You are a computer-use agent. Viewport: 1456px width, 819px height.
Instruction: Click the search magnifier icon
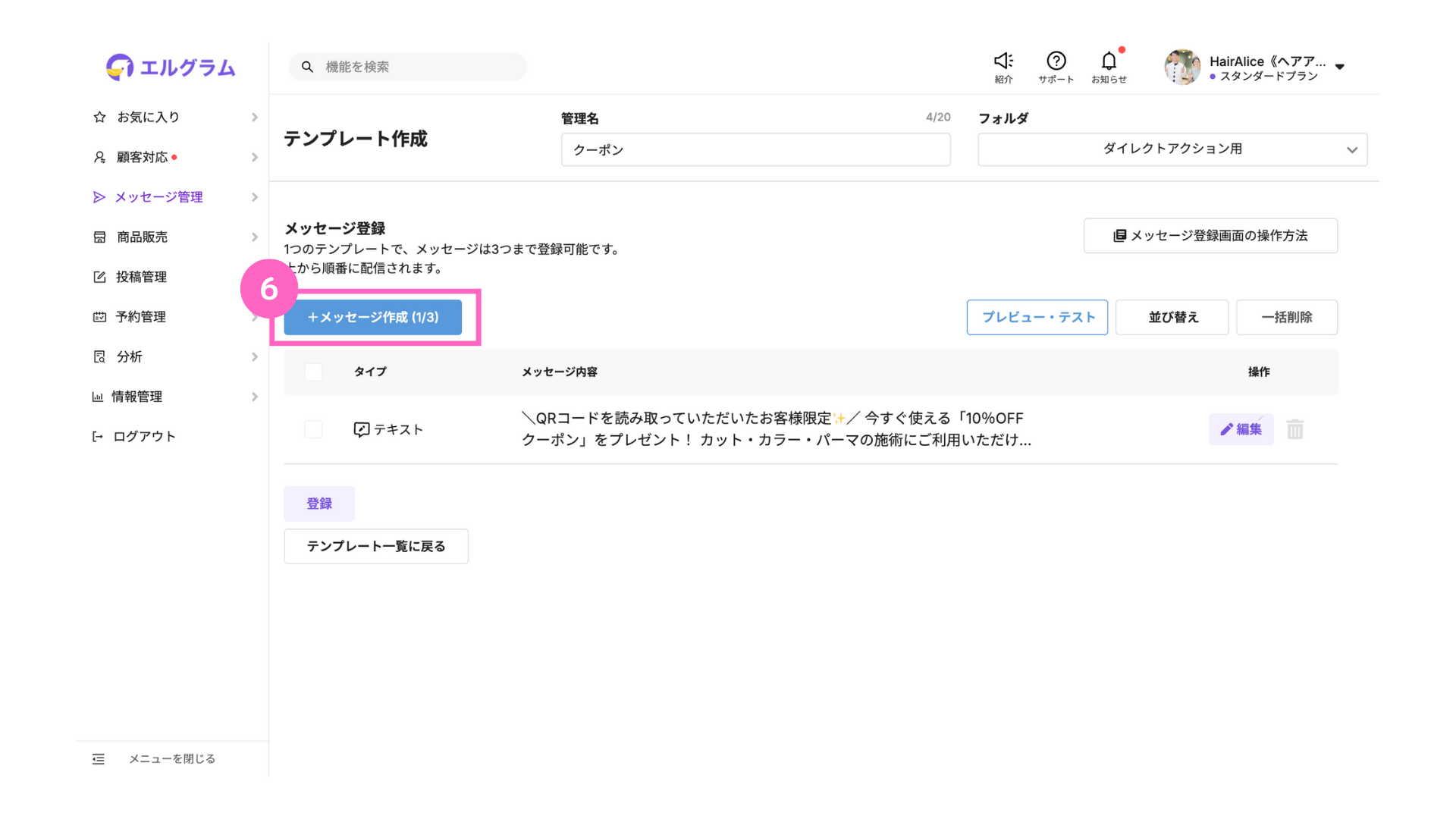(307, 67)
